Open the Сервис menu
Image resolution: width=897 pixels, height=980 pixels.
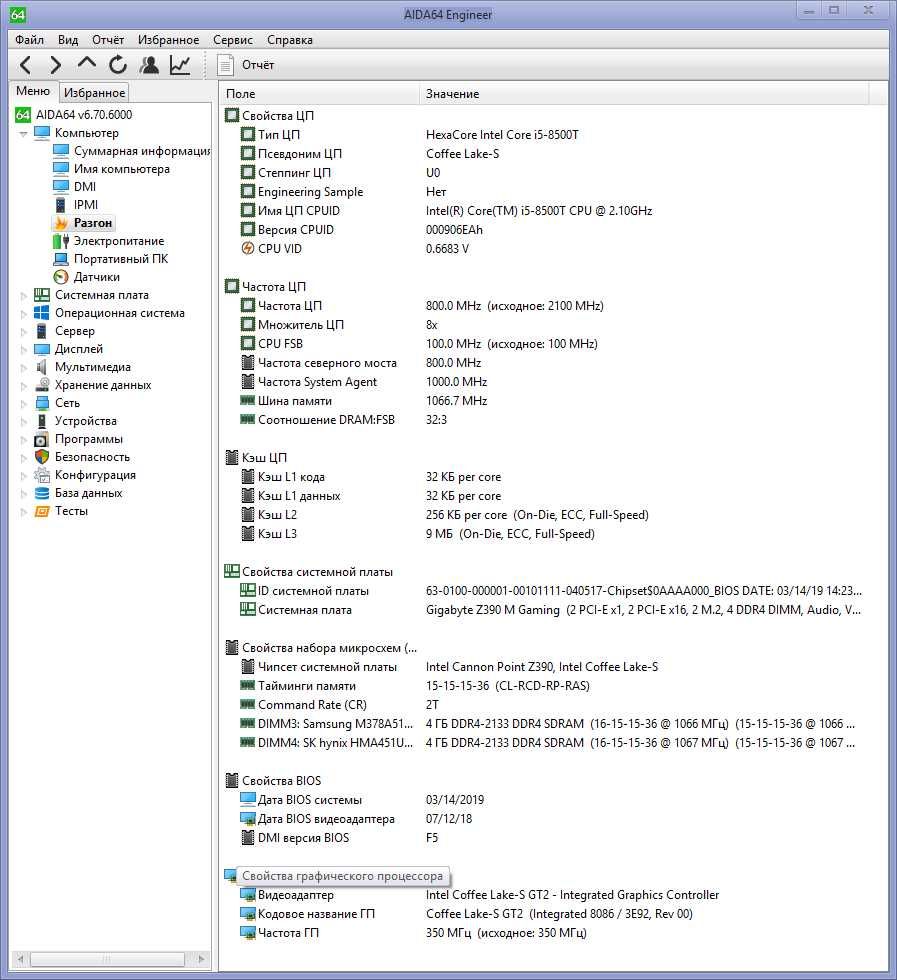coord(233,39)
